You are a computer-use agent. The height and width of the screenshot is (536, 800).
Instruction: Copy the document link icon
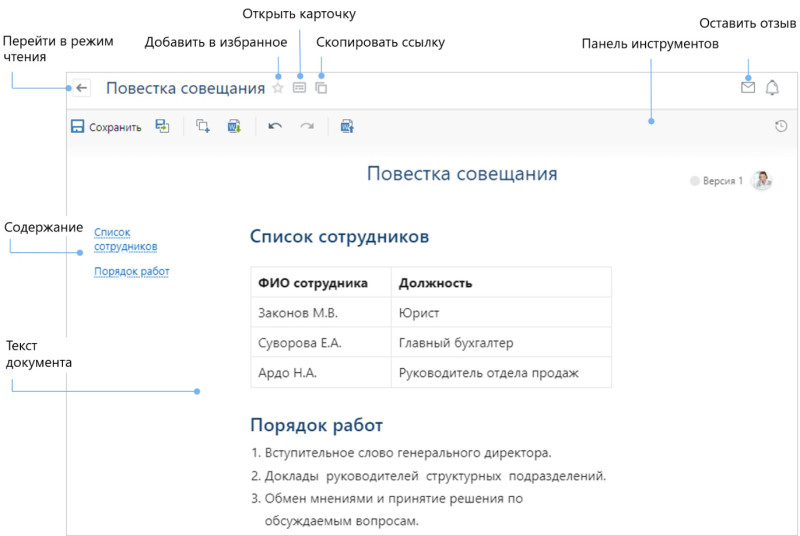pyautogui.click(x=321, y=88)
